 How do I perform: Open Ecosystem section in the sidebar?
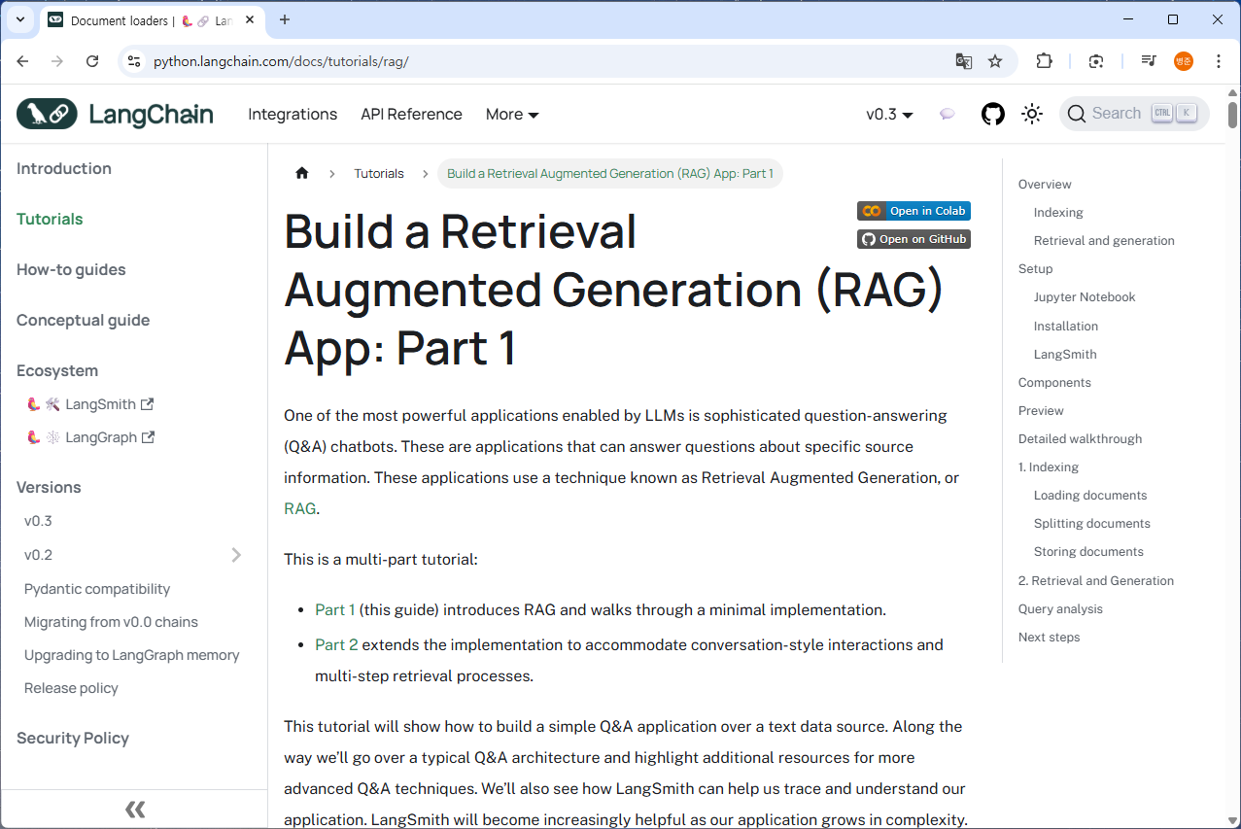(x=57, y=370)
